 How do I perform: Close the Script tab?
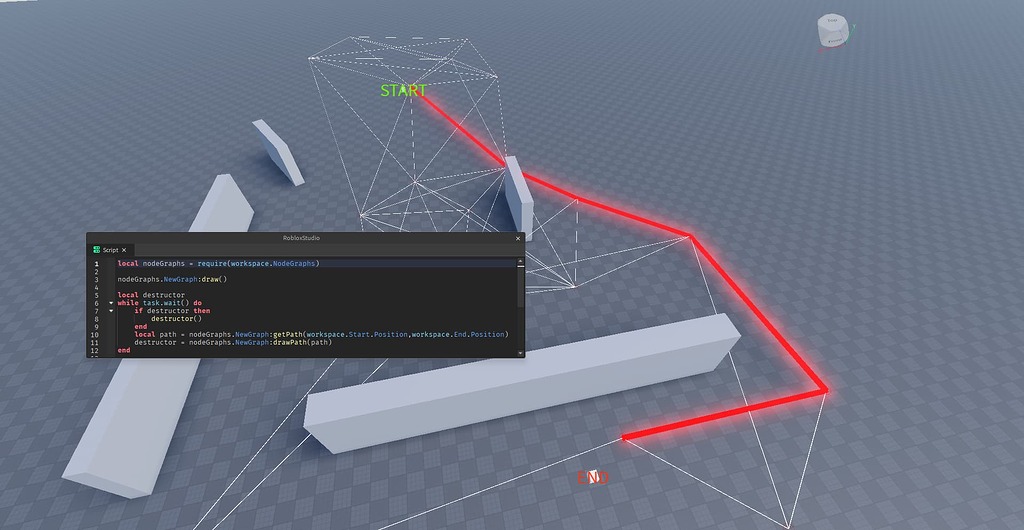click(124, 250)
